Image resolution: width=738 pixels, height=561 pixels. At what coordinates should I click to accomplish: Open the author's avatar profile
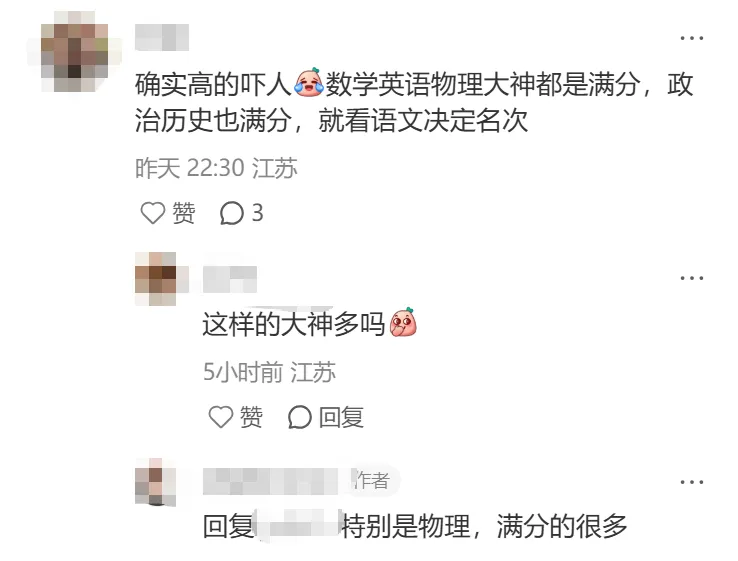tap(156, 482)
